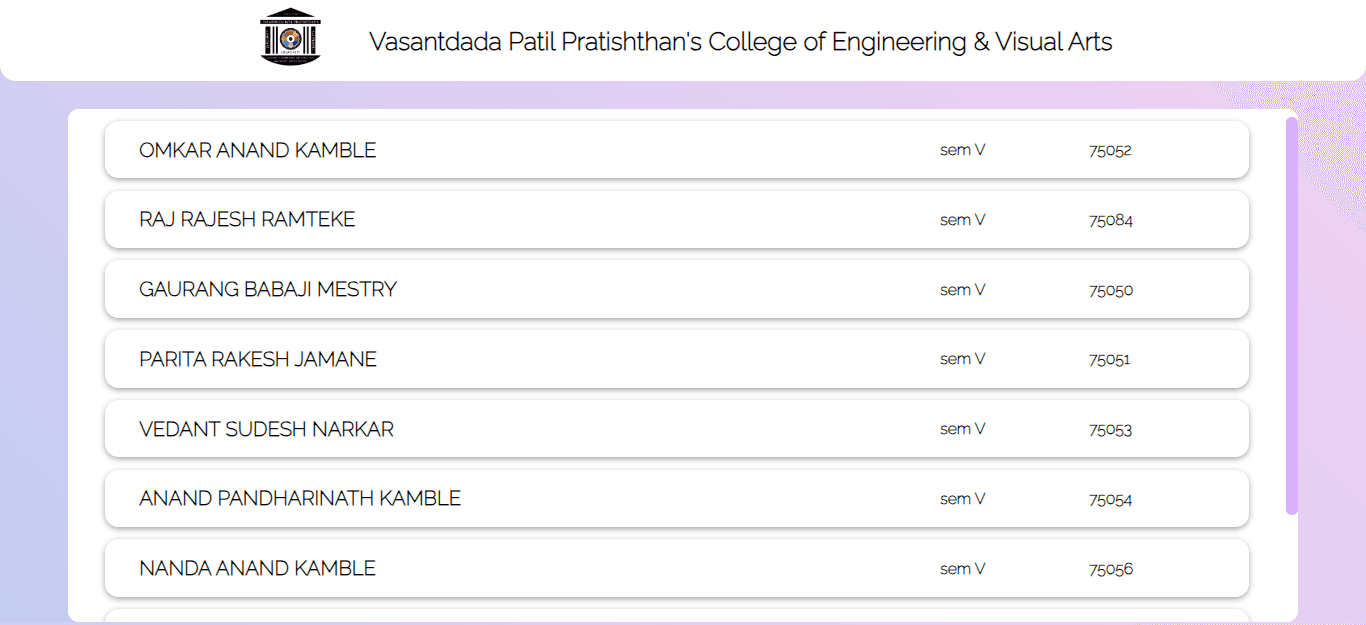Select RAJ RAJESH RAMTEKE row

247,220
